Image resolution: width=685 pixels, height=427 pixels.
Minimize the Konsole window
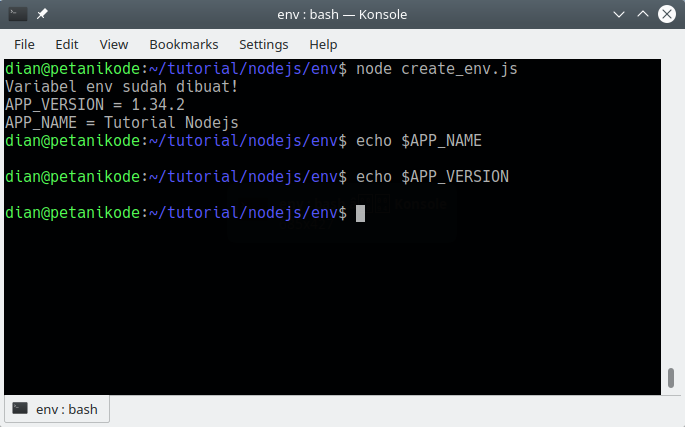pos(617,15)
